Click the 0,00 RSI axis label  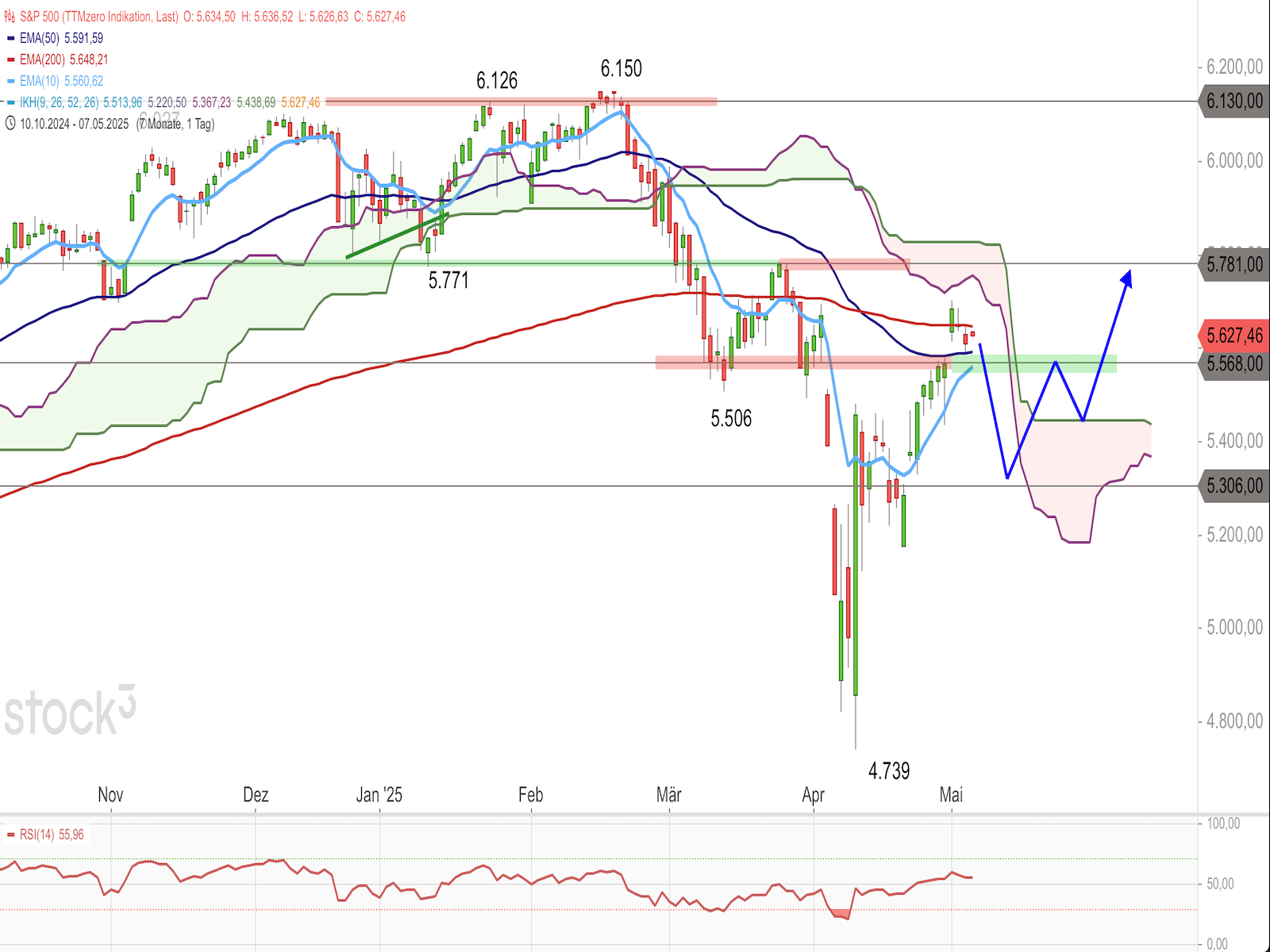pyautogui.click(x=1217, y=944)
